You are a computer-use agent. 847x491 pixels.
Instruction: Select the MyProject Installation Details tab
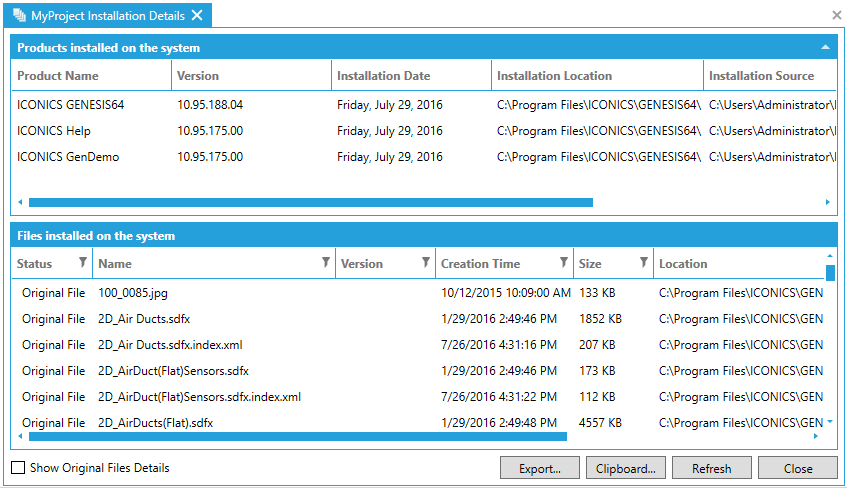point(110,15)
